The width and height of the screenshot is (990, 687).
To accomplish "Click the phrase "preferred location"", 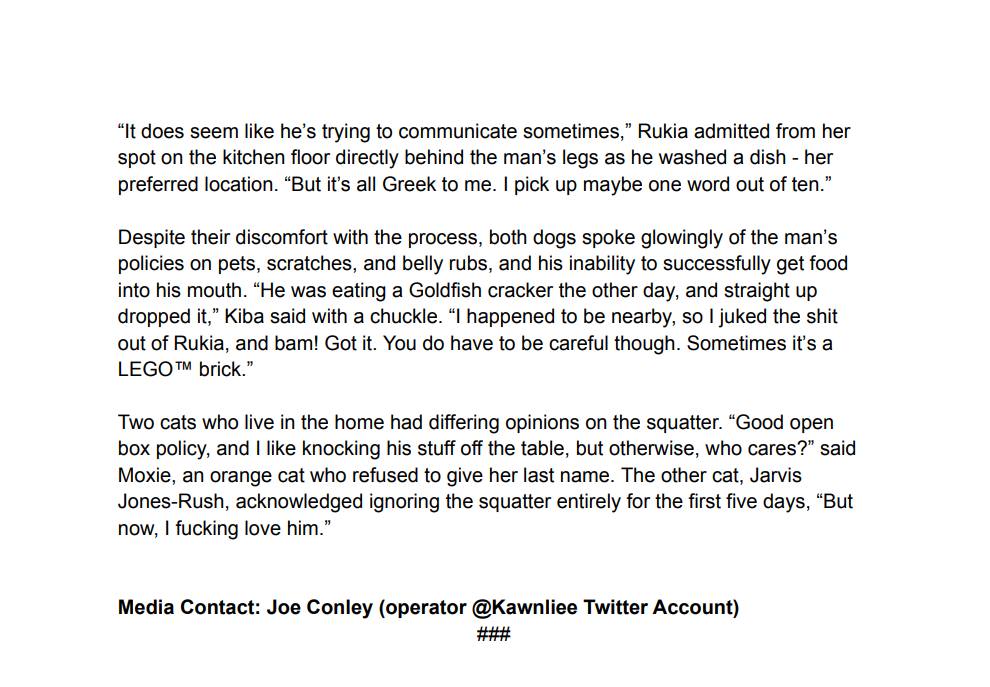I will (199, 184).
